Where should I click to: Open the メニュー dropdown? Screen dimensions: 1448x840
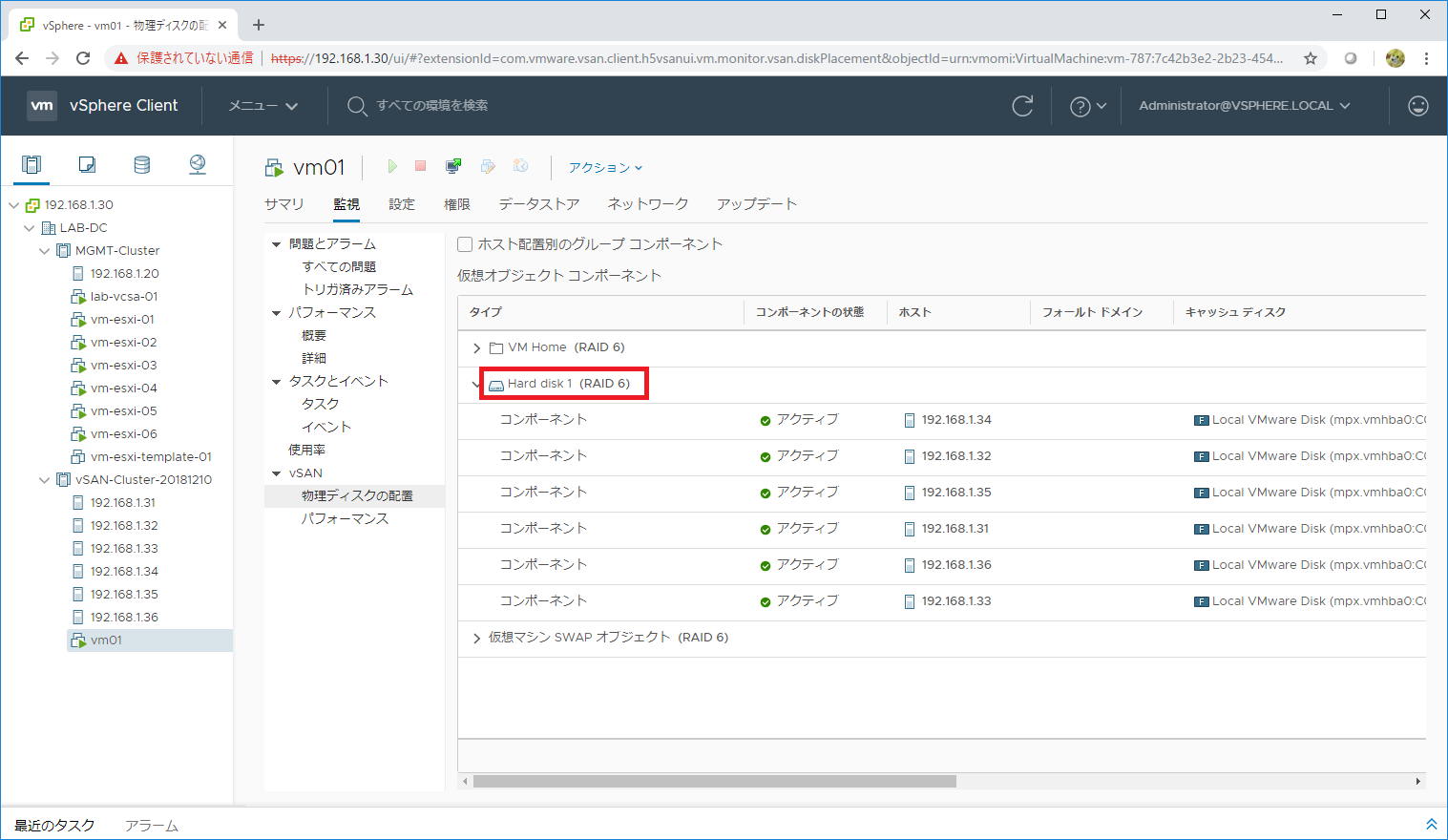point(262,106)
